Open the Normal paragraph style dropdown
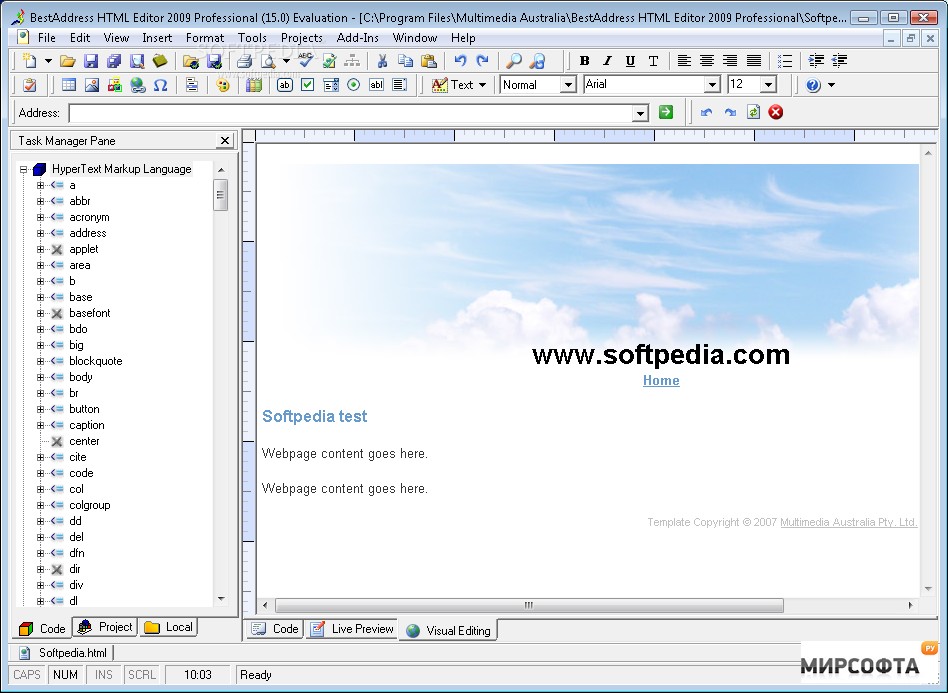 point(568,85)
